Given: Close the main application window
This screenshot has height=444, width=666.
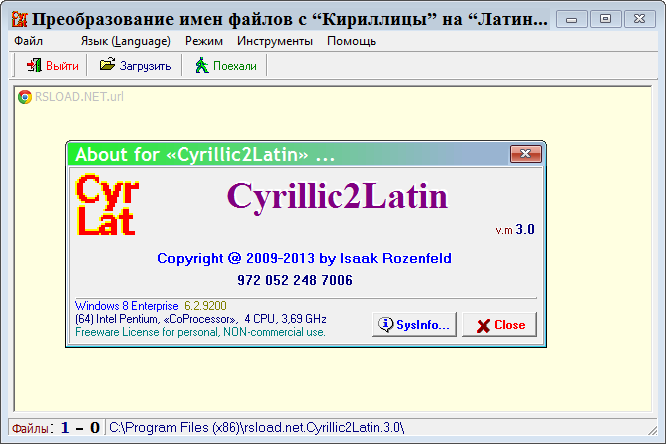Looking at the screenshot, I should [639, 19].
